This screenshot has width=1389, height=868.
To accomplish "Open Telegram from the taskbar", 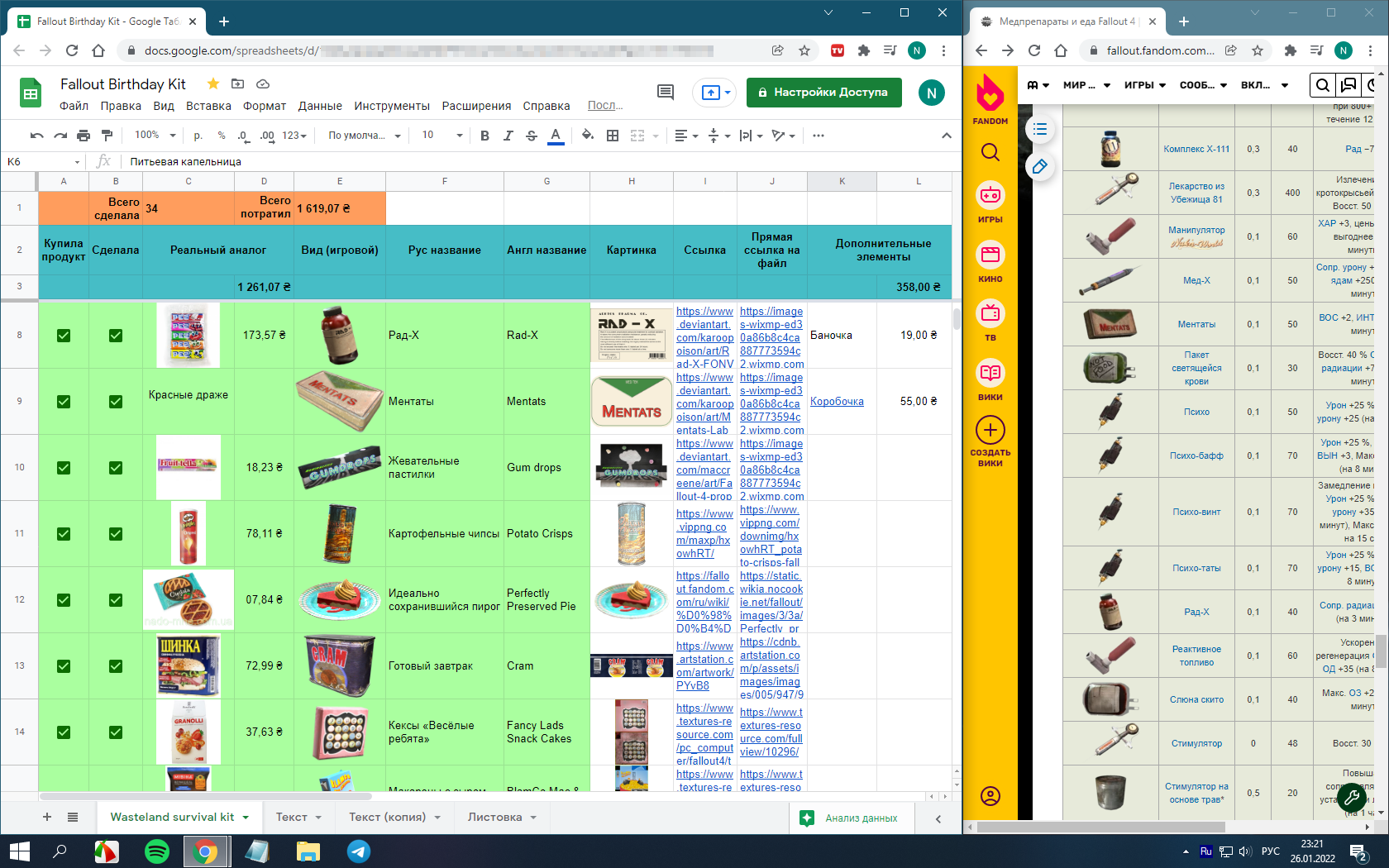I will click(359, 851).
